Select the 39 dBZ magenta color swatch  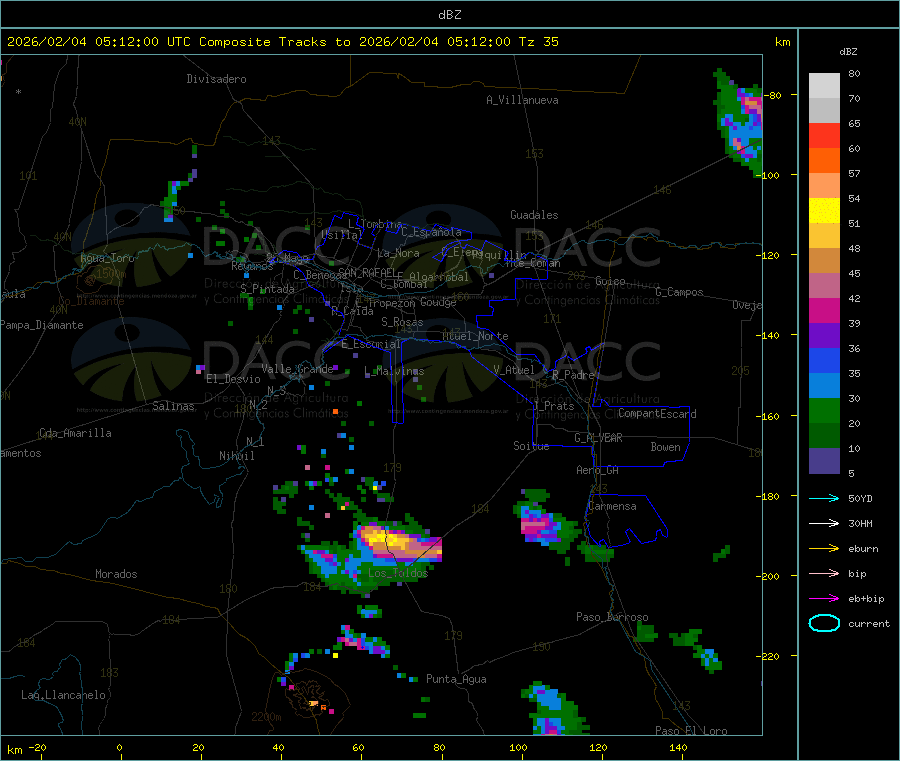(824, 310)
